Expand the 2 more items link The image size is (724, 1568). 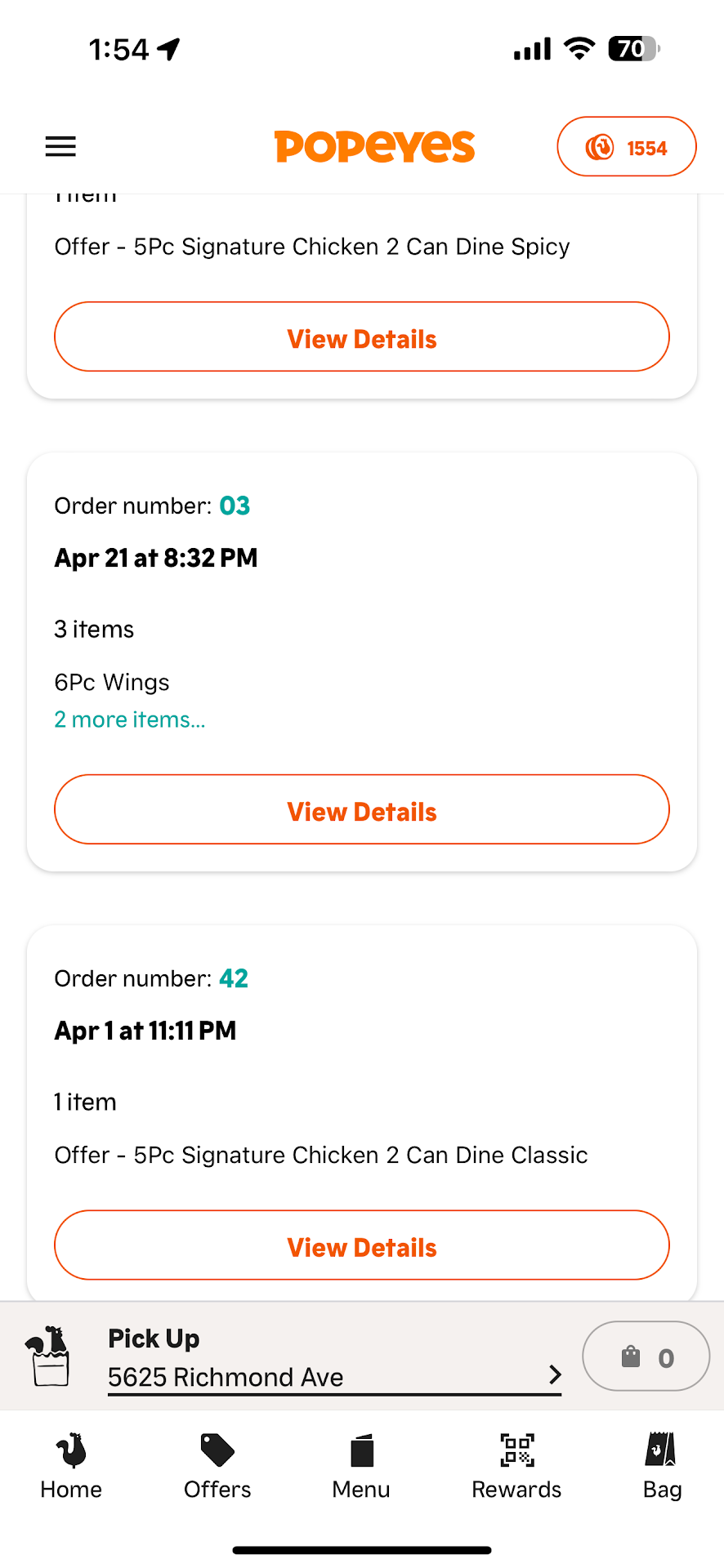[x=130, y=719]
